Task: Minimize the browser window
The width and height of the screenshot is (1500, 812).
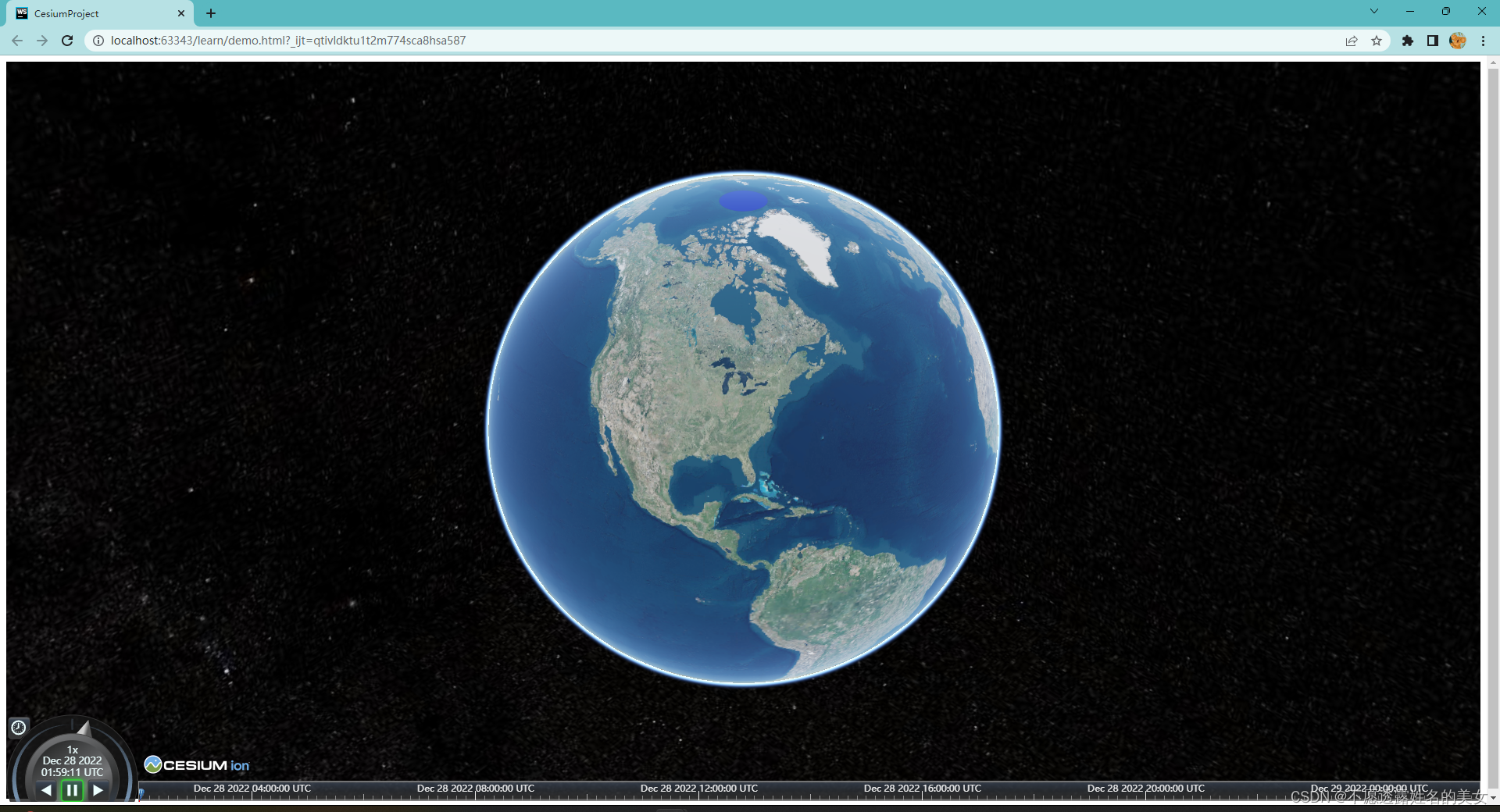Action: click(1410, 12)
